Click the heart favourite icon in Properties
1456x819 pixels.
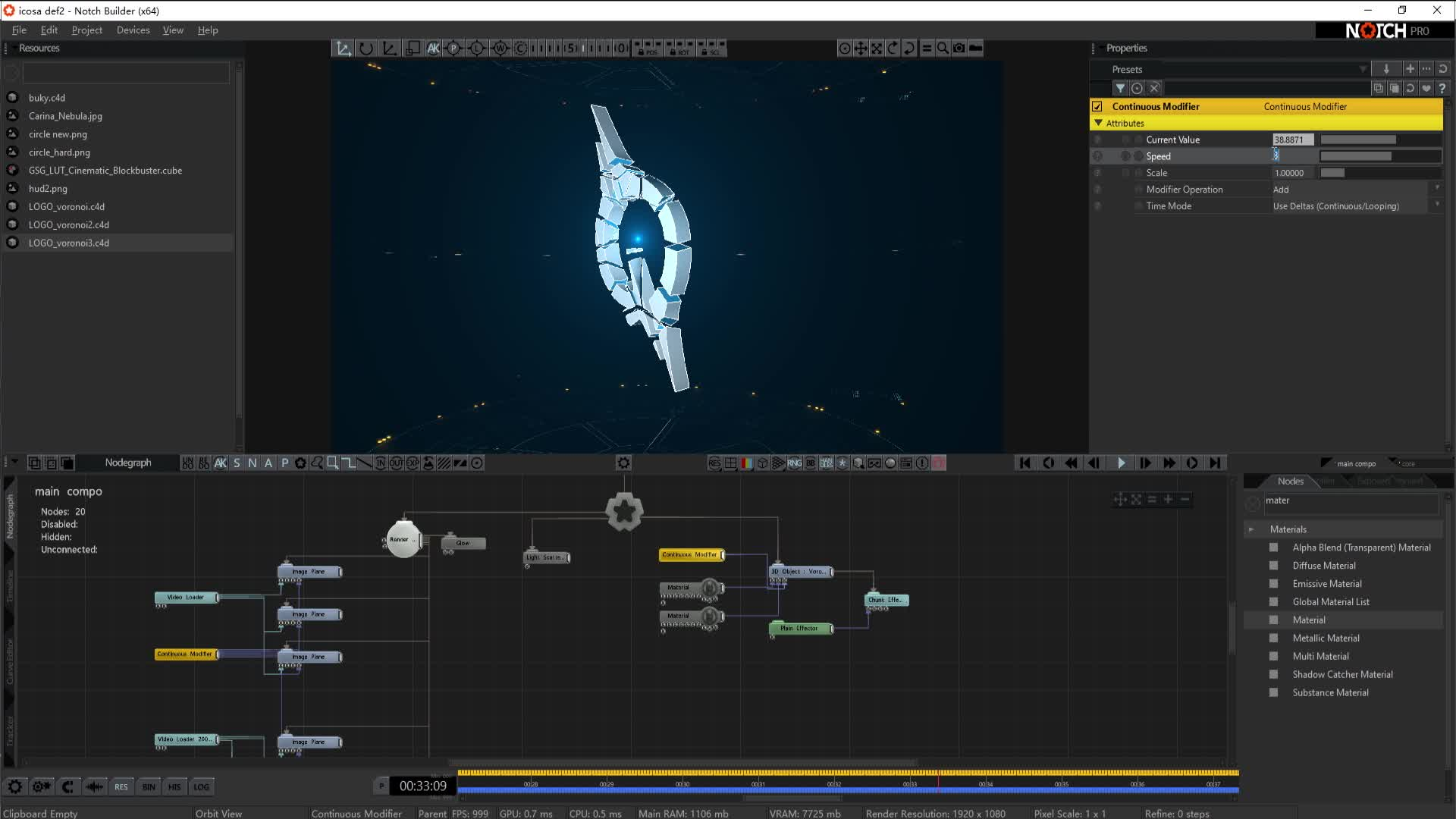pyautogui.click(x=1426, y=88)
